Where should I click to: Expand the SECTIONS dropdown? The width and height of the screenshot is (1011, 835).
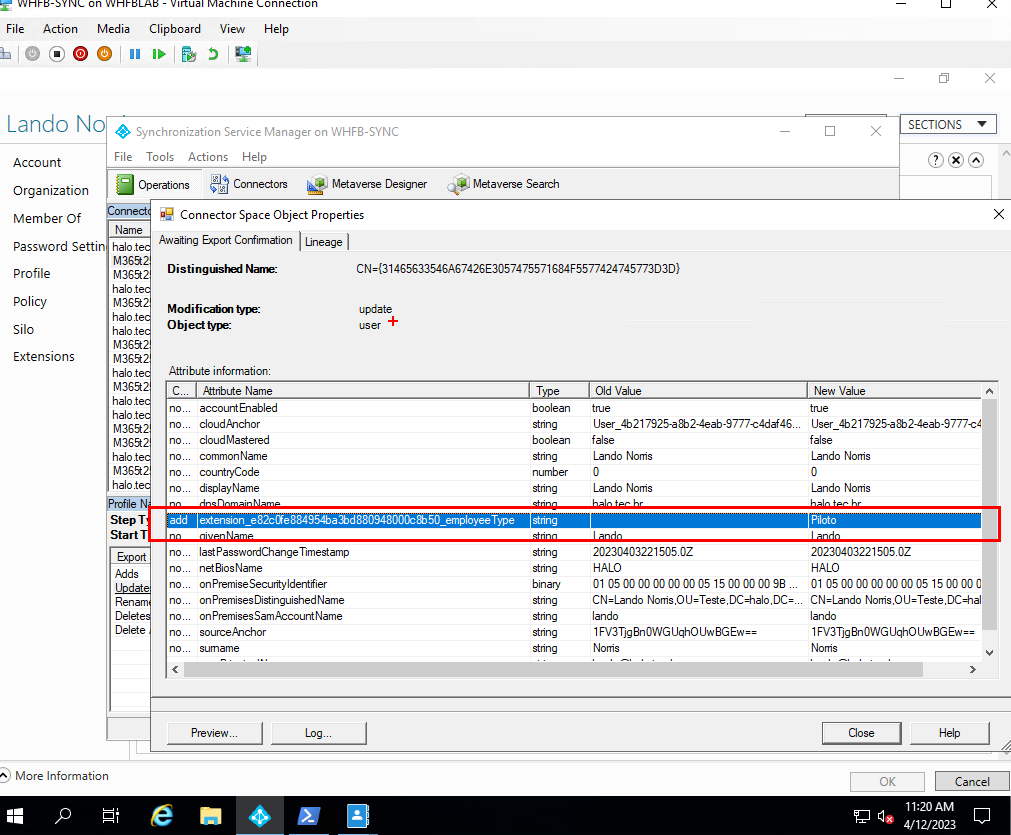pos(948,124)
